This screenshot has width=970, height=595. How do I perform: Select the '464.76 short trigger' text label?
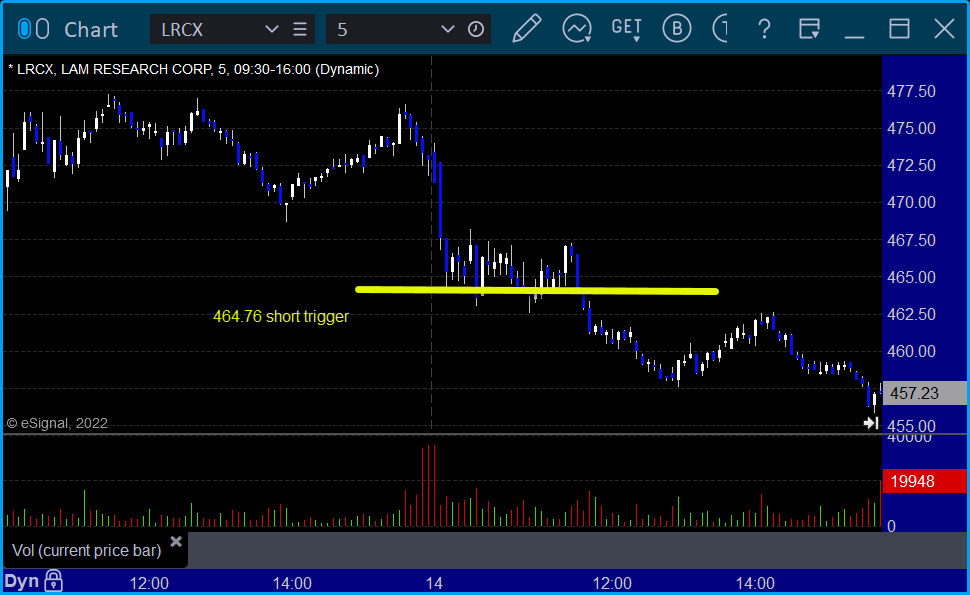[x=281, y=316]
